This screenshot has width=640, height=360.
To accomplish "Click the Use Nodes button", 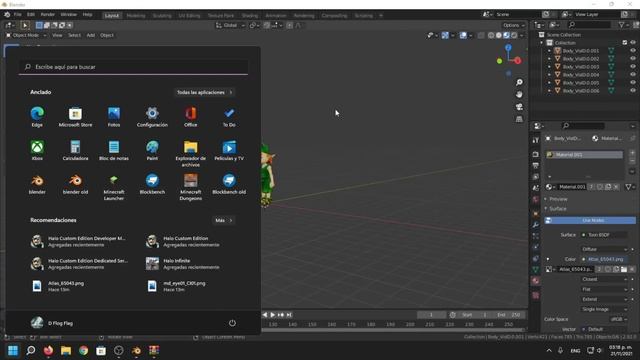I will [x=590, y=220].
